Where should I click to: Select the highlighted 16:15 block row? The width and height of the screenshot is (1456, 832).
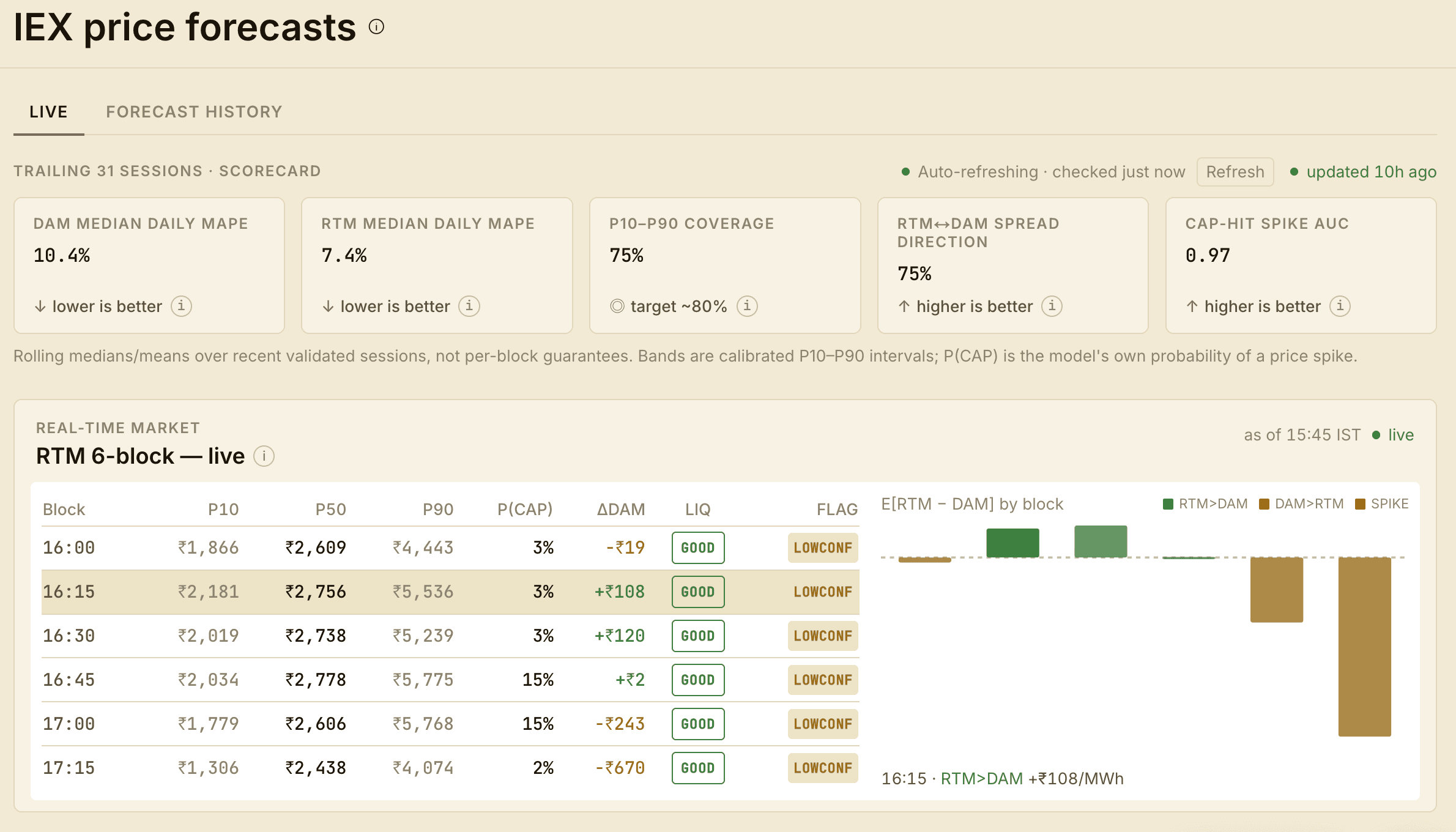click(x=450, y=592)
